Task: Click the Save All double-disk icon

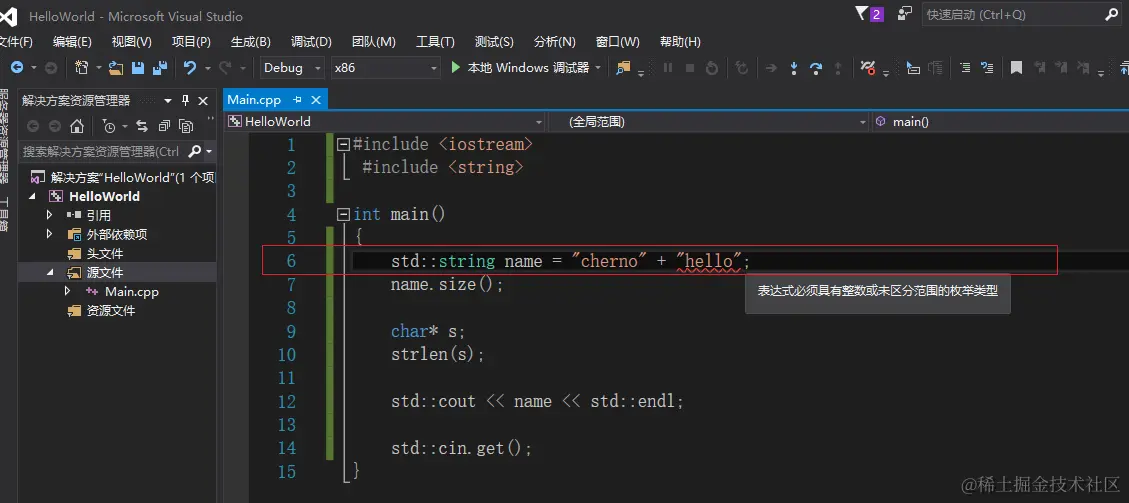Action: [160, 68]
